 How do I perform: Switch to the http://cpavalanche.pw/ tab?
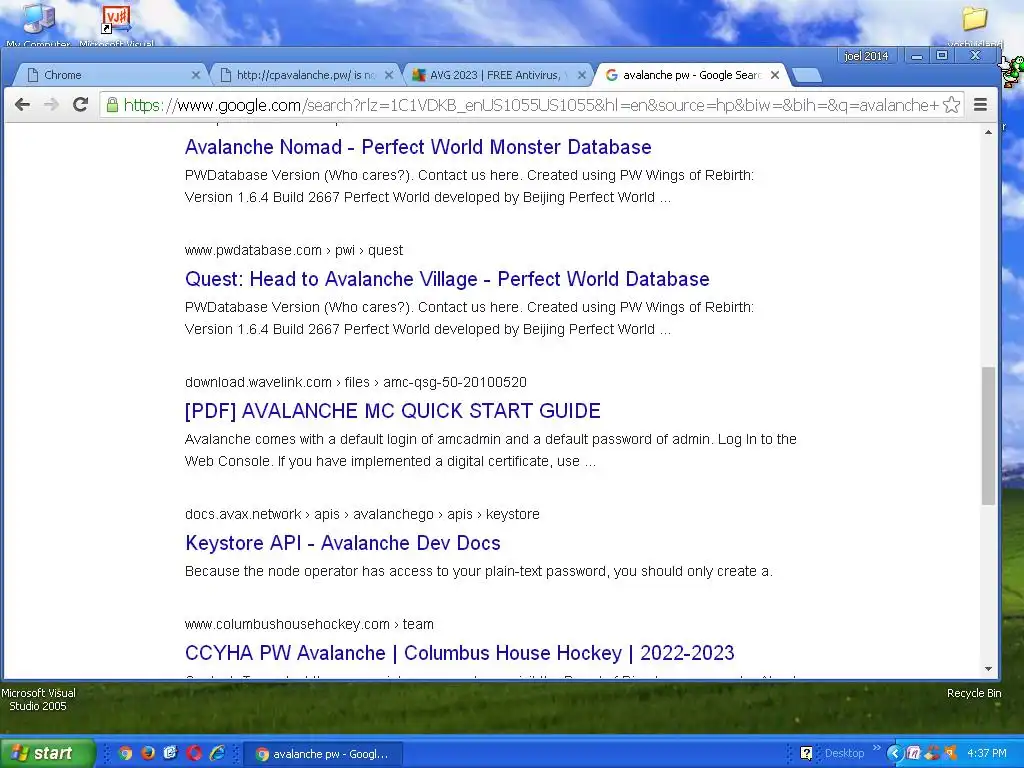click(x=306, y=75)
